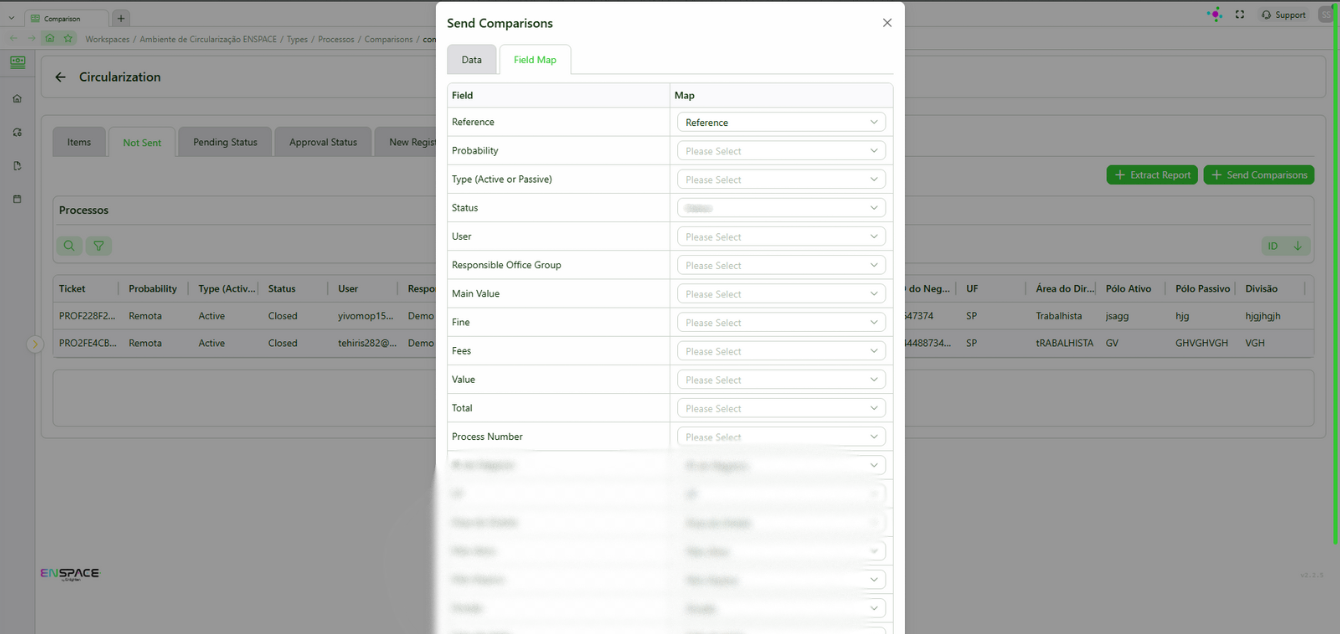
Task: Select the Pending Status tab
Action: pos(225,142)
